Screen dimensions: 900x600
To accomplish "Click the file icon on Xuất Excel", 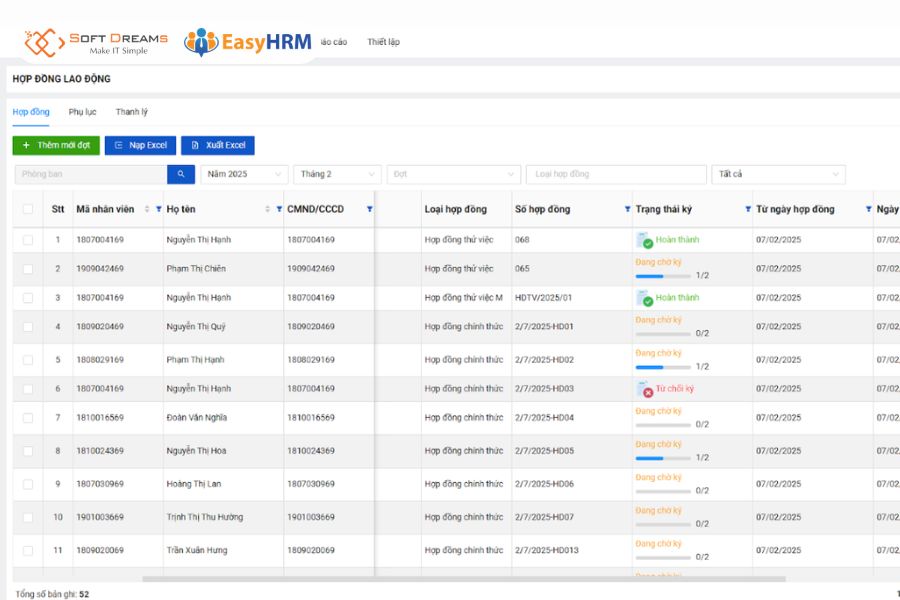I will pos(195,145).
